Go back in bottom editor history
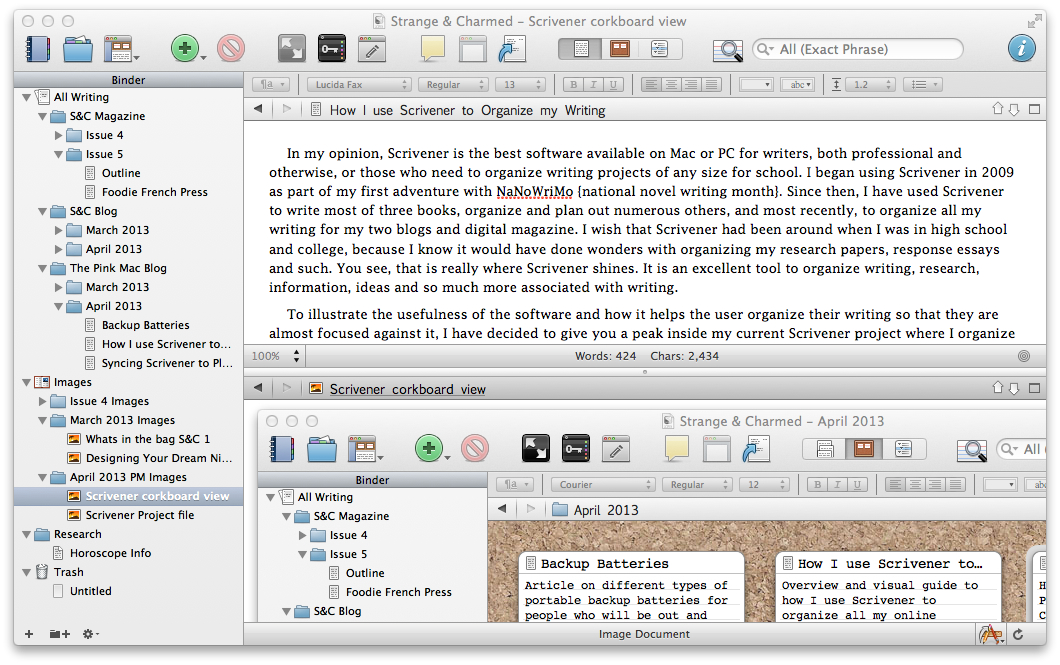This screenshot has height=665, width=1060. click(258, 388)
